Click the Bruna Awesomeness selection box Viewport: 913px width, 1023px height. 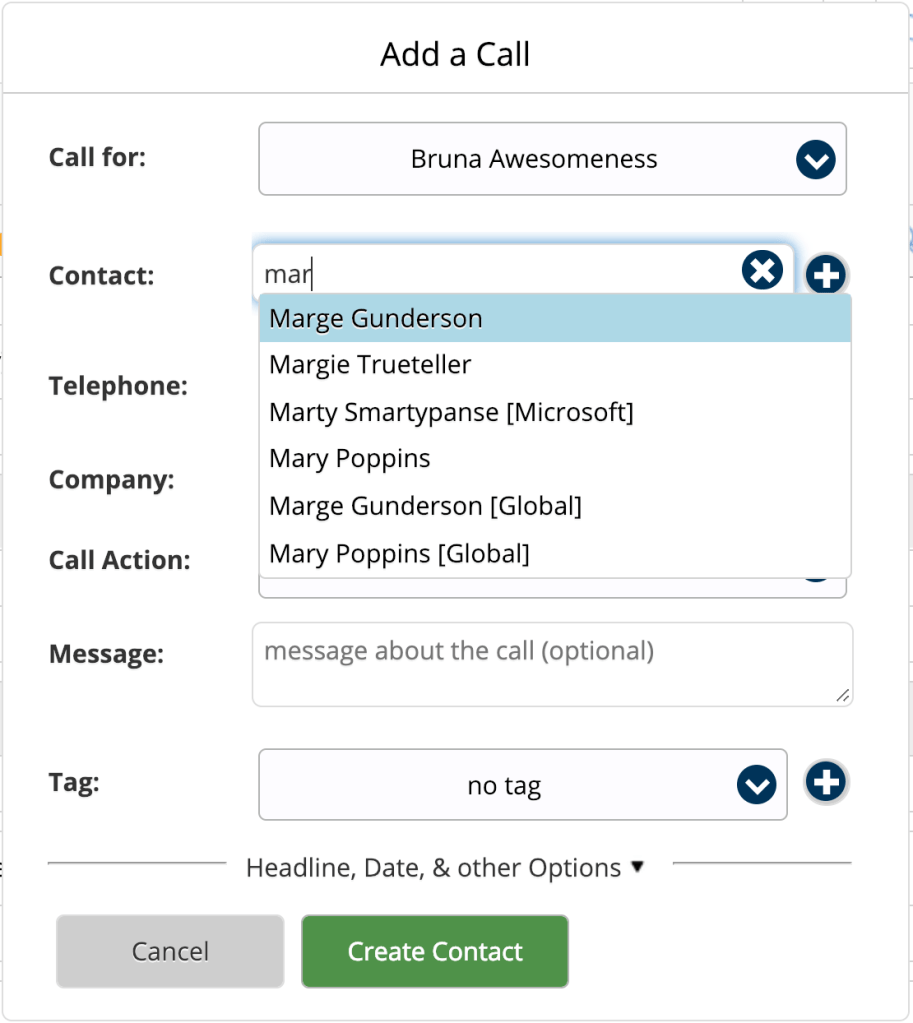click(x=534, y=159)
